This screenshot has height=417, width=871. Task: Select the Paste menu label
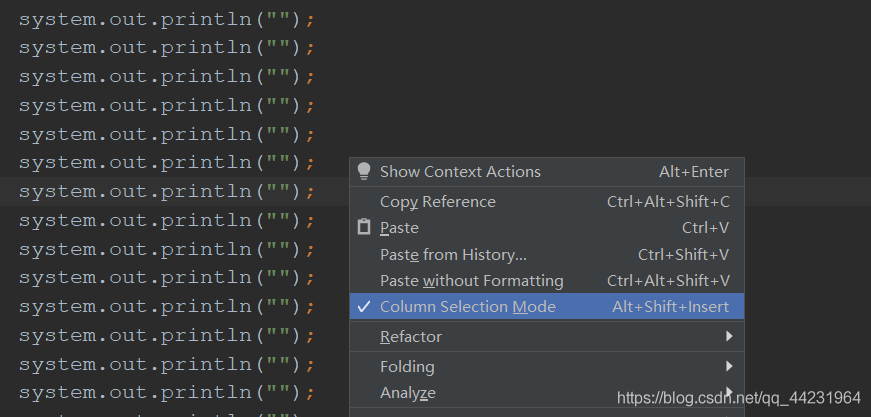(x=399, y=228)
